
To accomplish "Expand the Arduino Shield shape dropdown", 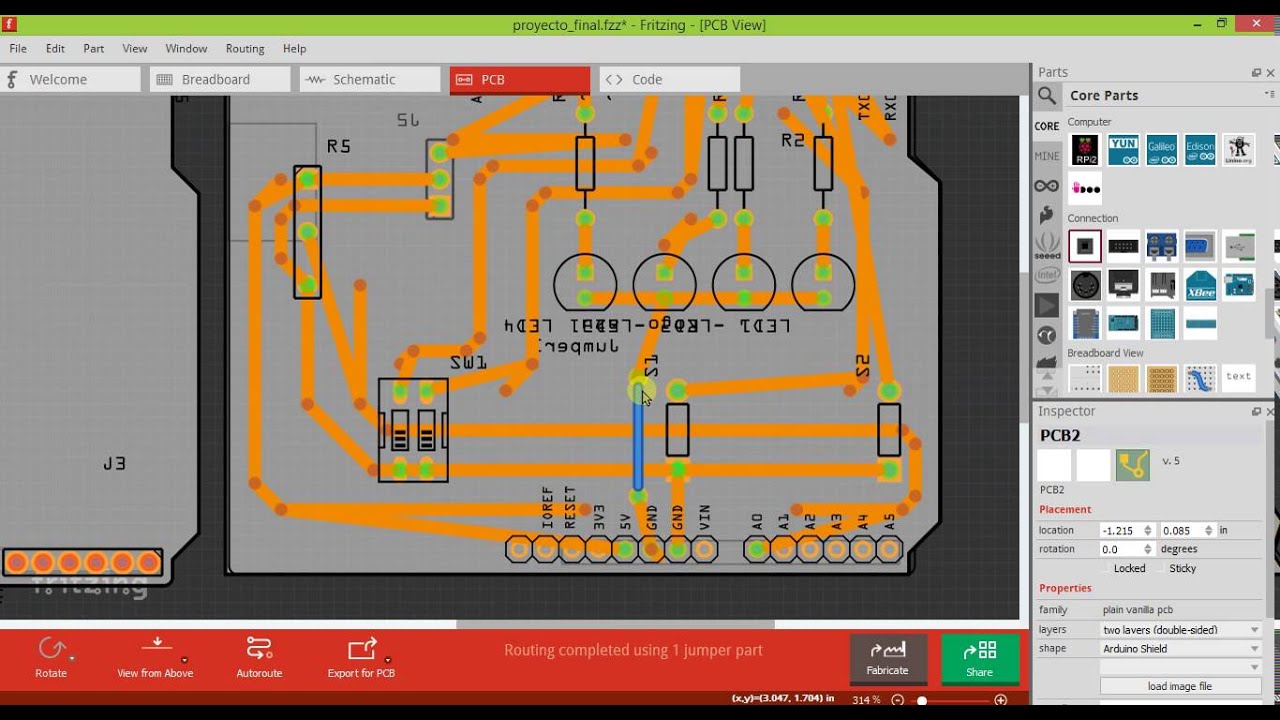I will (1254, 649).
